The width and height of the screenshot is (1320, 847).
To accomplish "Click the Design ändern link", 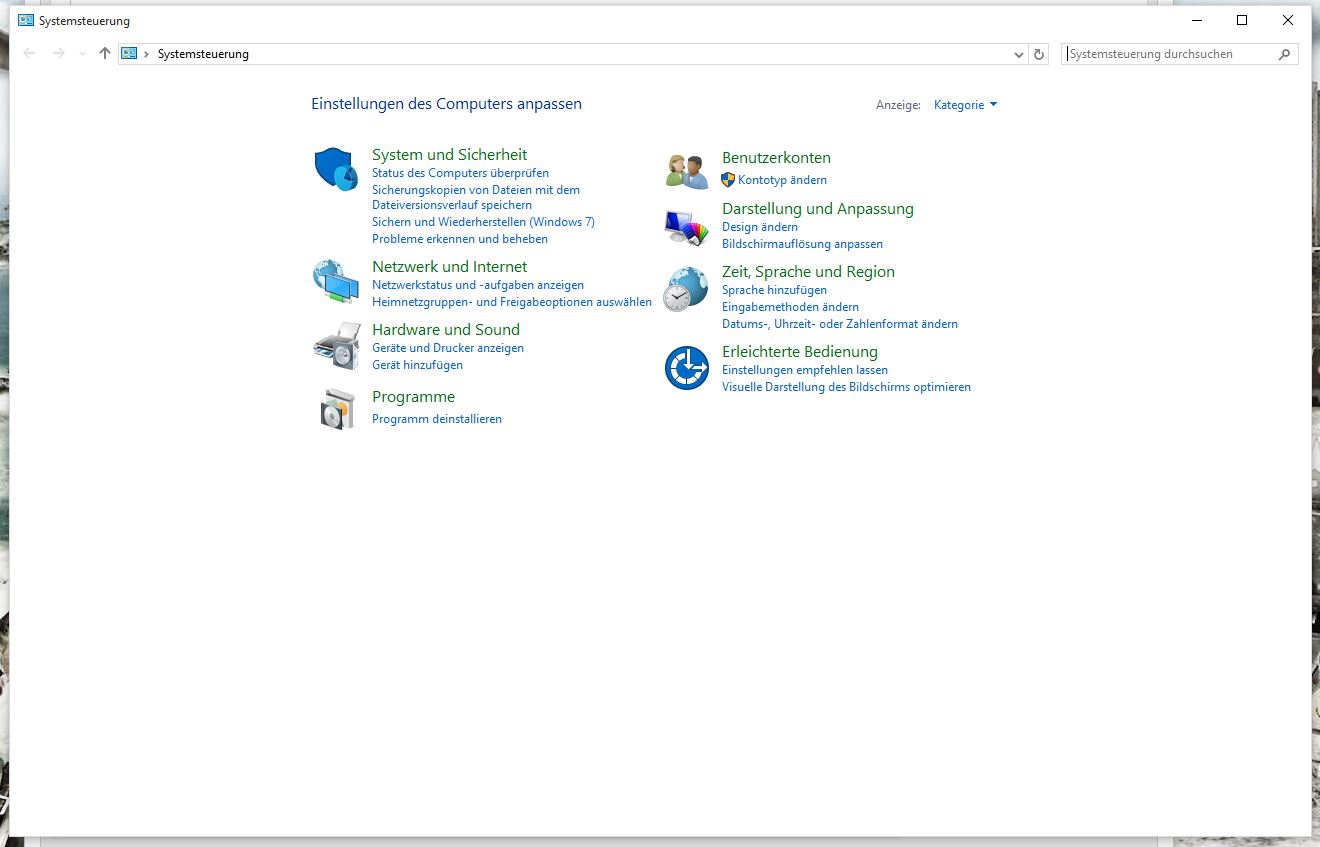I will [x=760, y=227].
